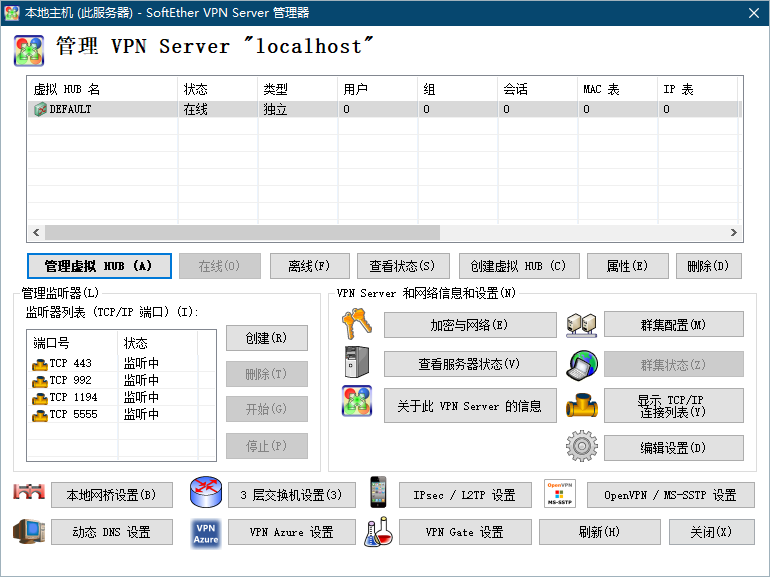Click the hub list scroll right arrow
Image resolution: width=770 pixels, height=577 pixels.
[734, 232]
